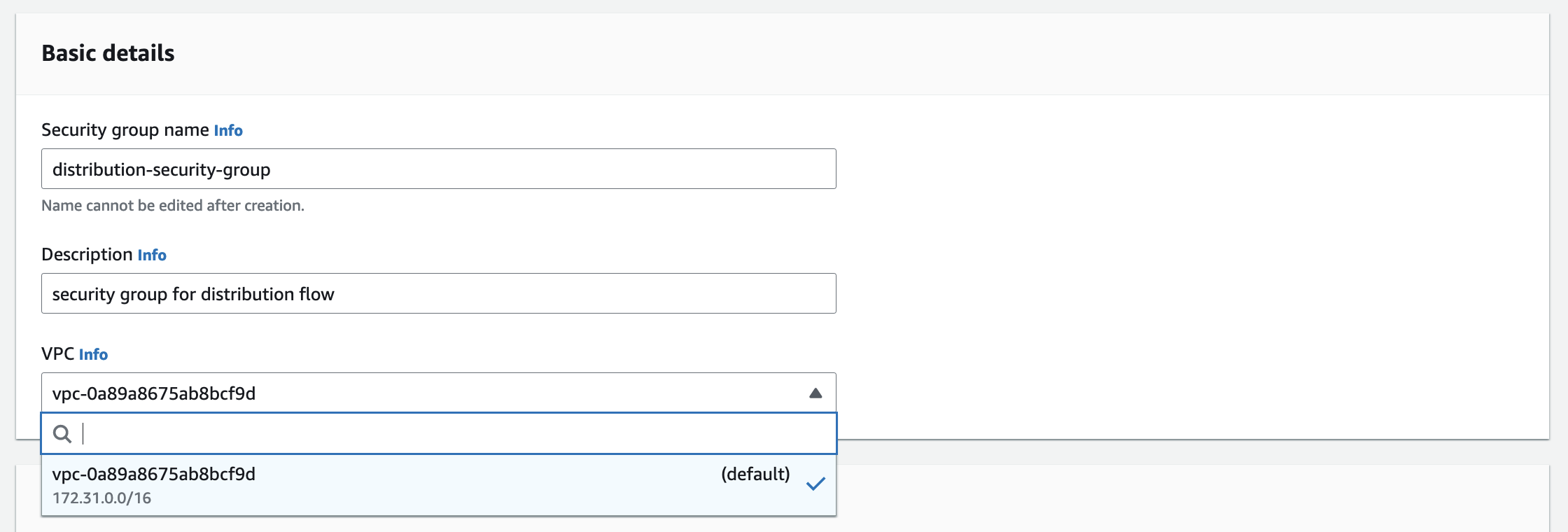
Task: Click the 'Description' field label
Action: click(x=87, y=255)
